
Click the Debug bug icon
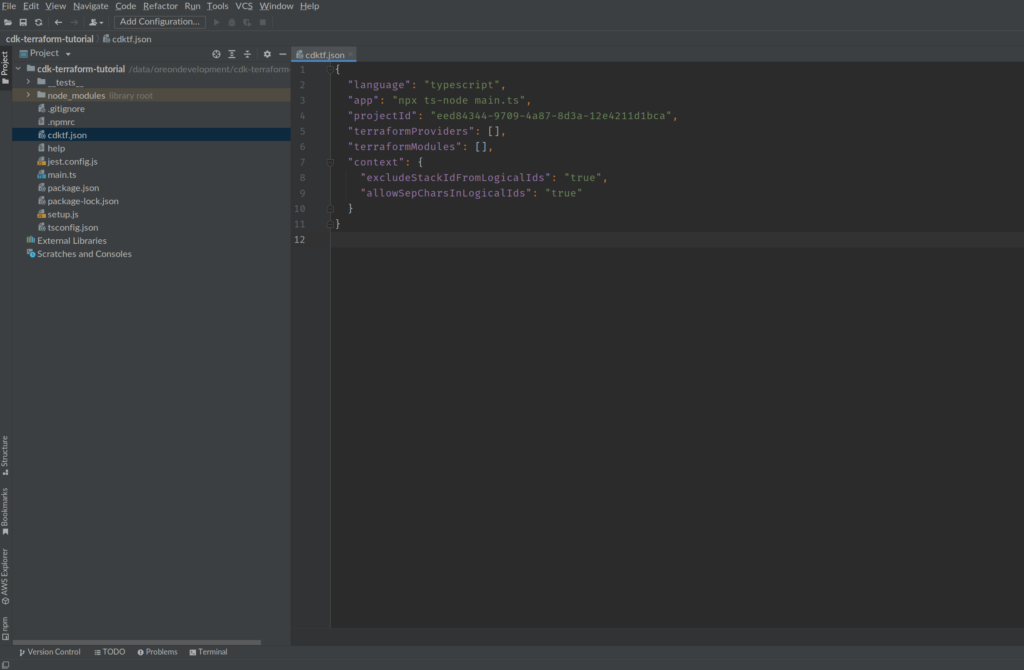pos(232,22)
